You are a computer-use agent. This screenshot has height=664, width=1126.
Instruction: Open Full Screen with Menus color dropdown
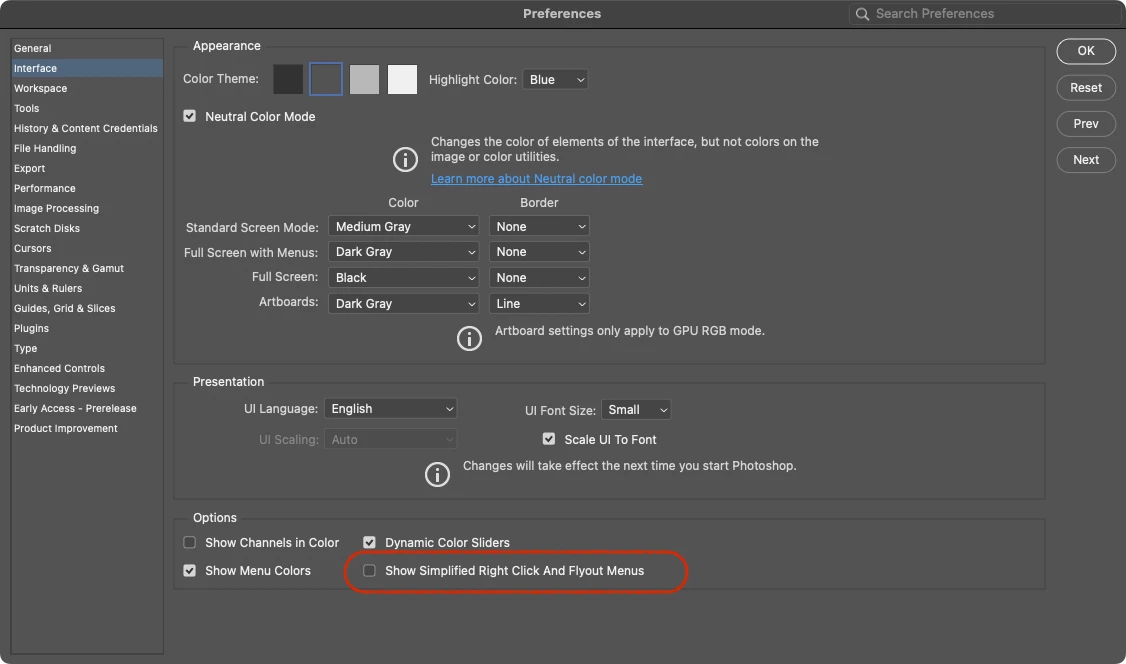tap(404, 252)
